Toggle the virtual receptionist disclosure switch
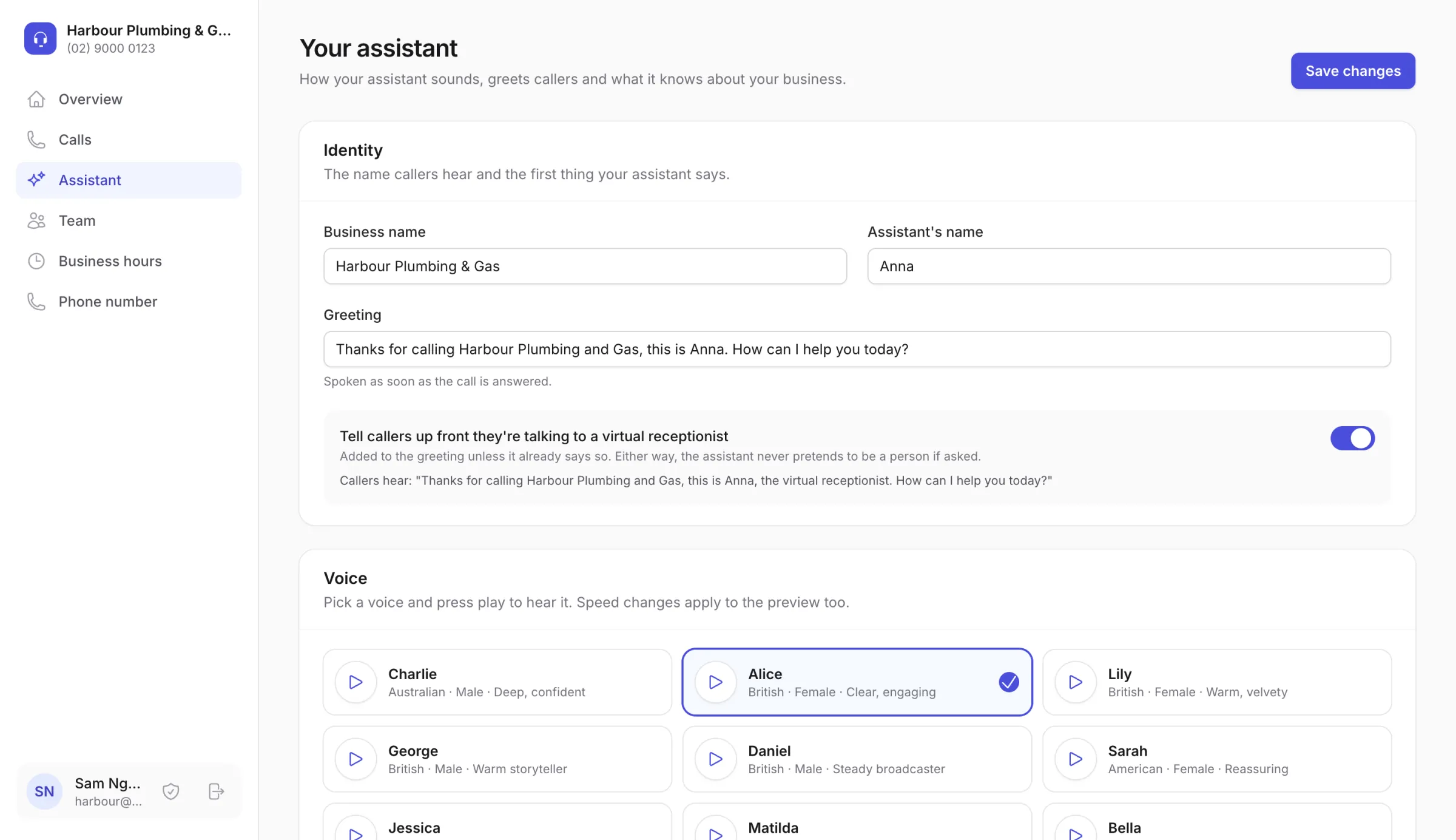The image size is (1456, 840). 1352,438
